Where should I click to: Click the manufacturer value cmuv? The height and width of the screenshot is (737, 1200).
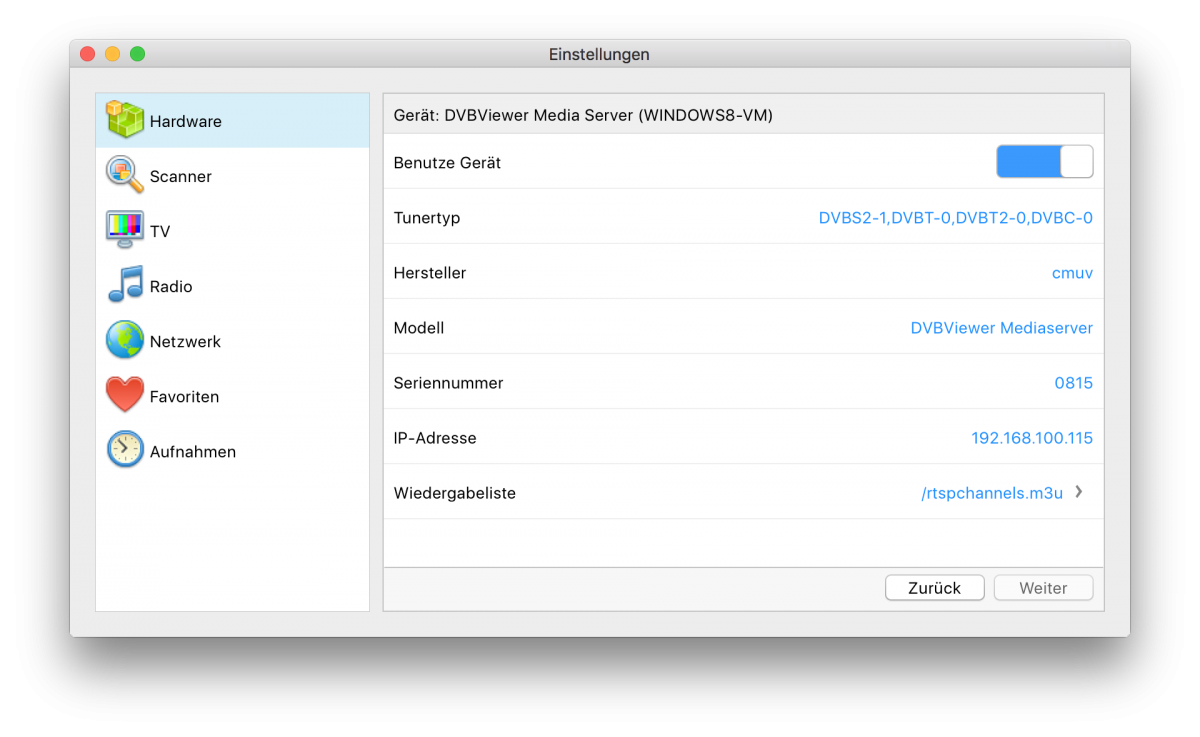point(1072,273)
